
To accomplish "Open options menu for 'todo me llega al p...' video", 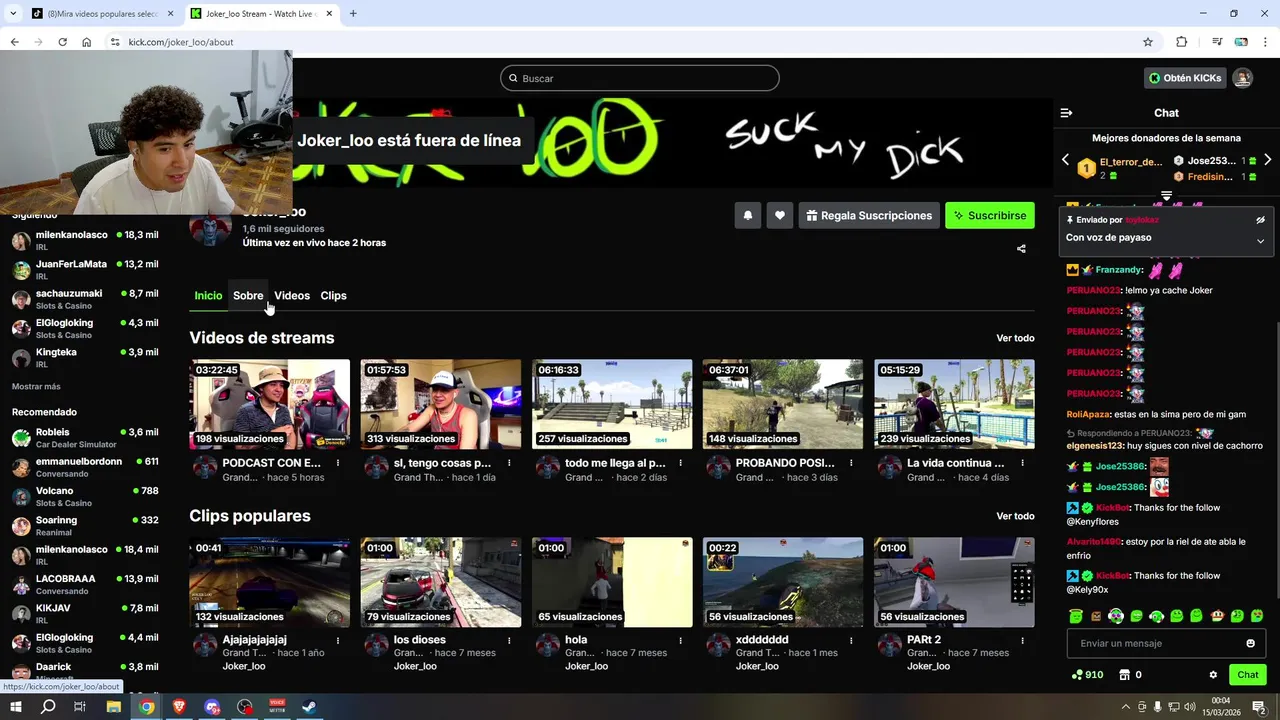I will 680,463.
